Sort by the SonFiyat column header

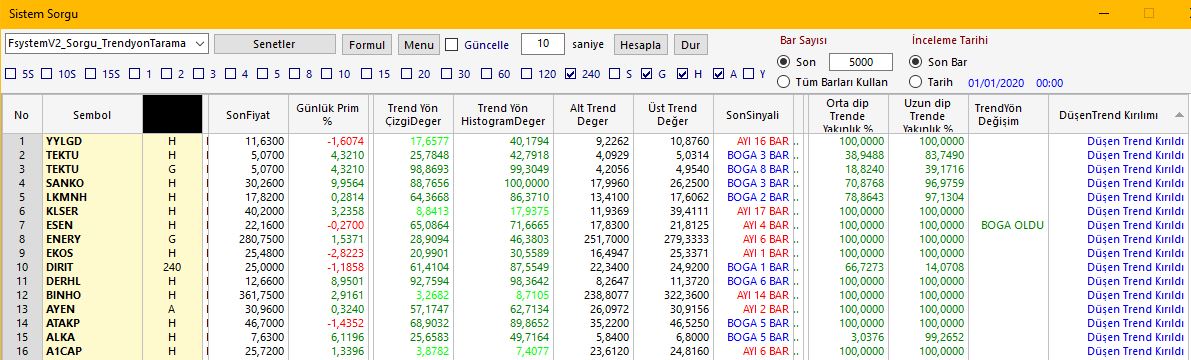tap(248, 115)
